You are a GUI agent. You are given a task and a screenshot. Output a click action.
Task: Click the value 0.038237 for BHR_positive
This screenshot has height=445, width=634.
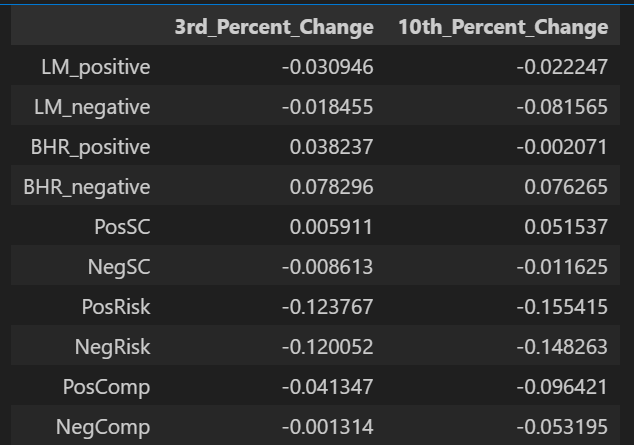[332, 147]
